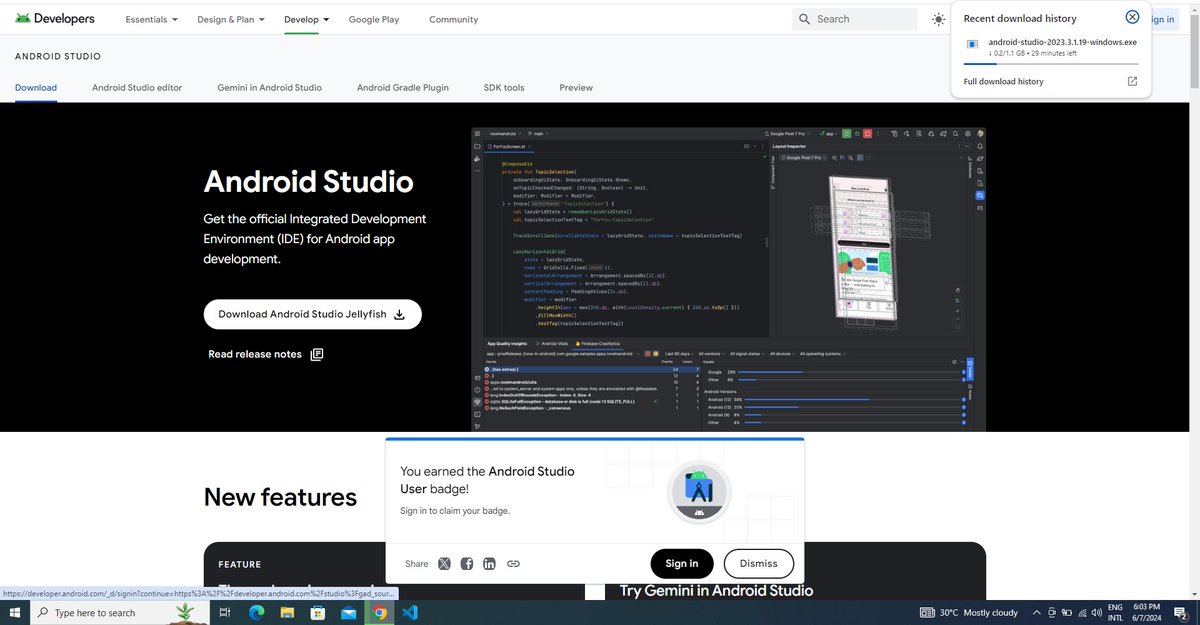The height and width of the screenshot is (625, 1200).
Task: Switch to Gemini in Android Studio tab
Action: pyautogui.click(x=270, y=87)
